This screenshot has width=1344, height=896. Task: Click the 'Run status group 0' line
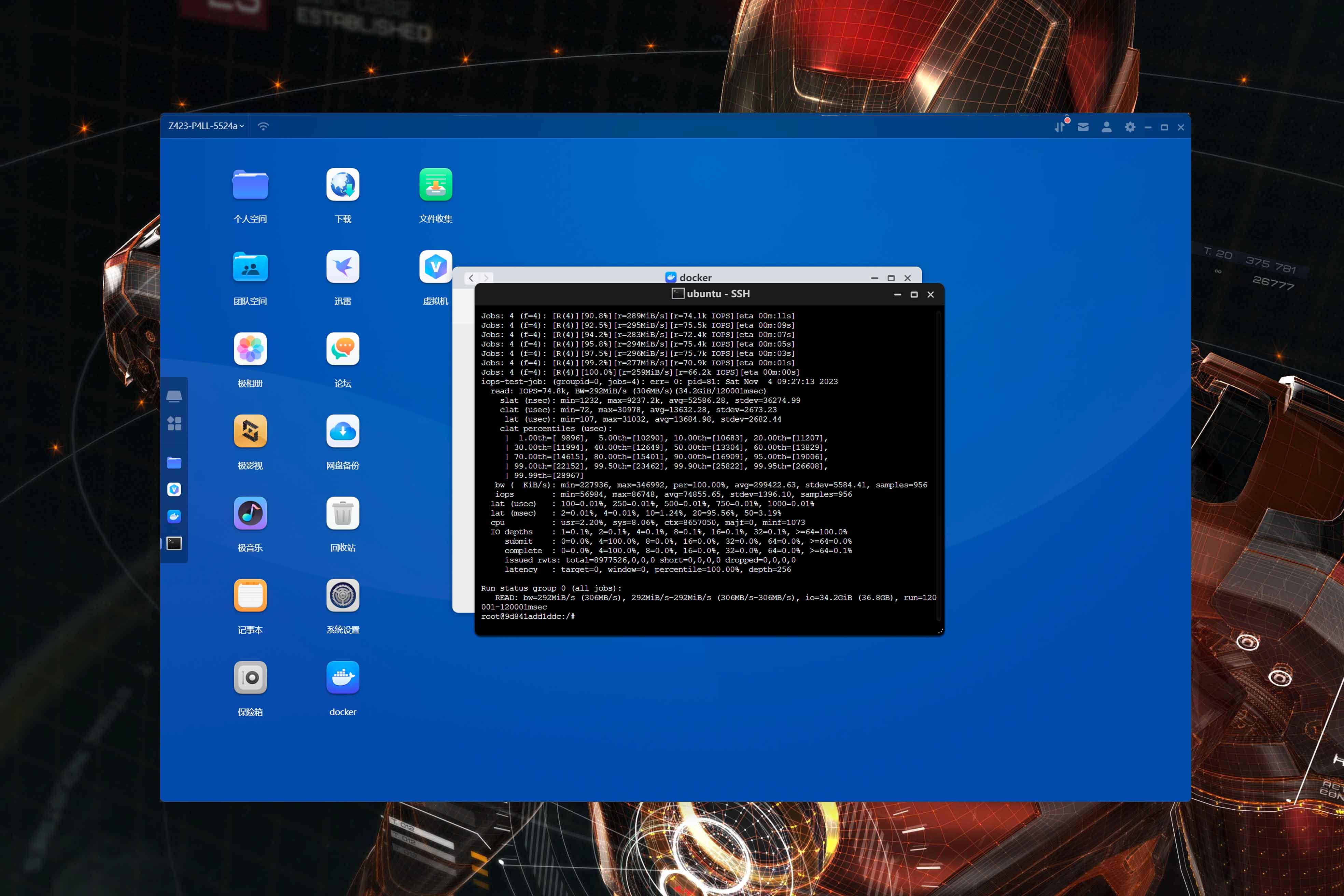point(551,589)
